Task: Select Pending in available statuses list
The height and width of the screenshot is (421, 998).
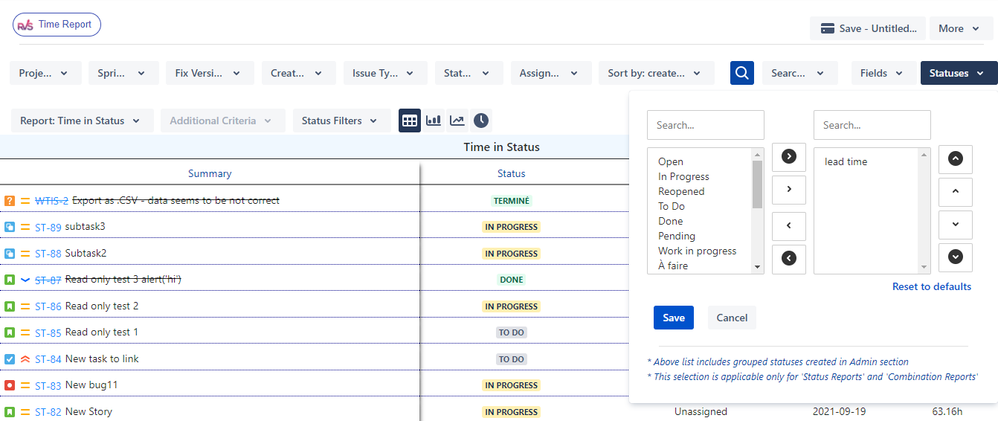Action: pyautogui.click(x=677, y=236)
